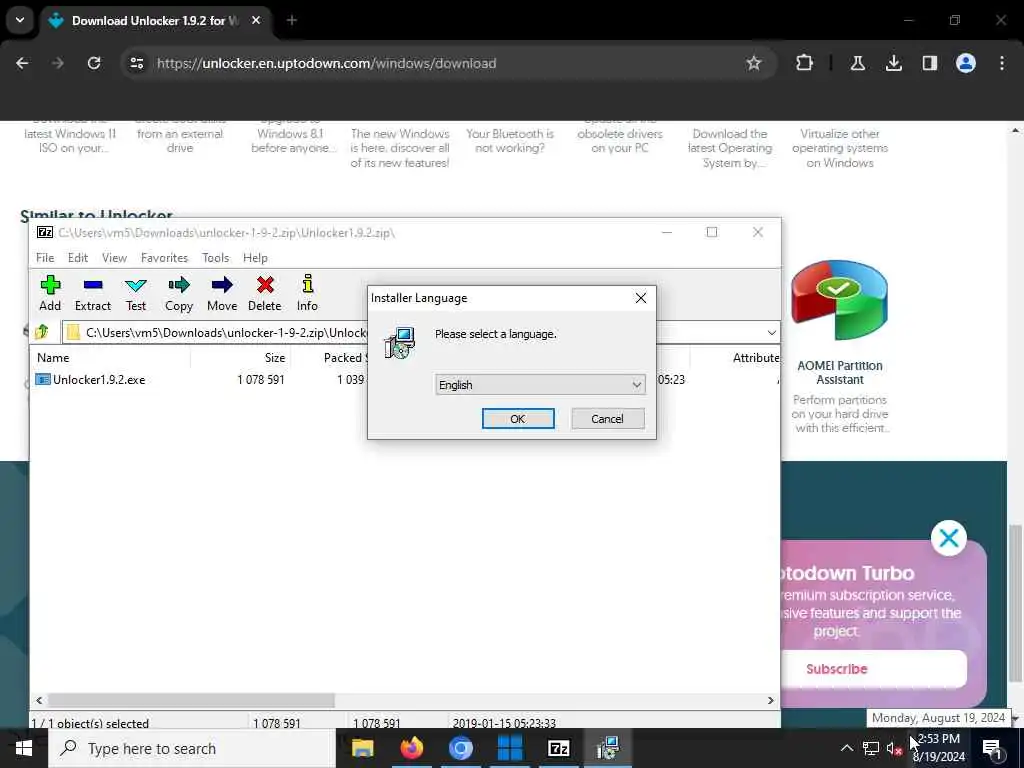Open the Favorites menu in 7-Zip

165,258
